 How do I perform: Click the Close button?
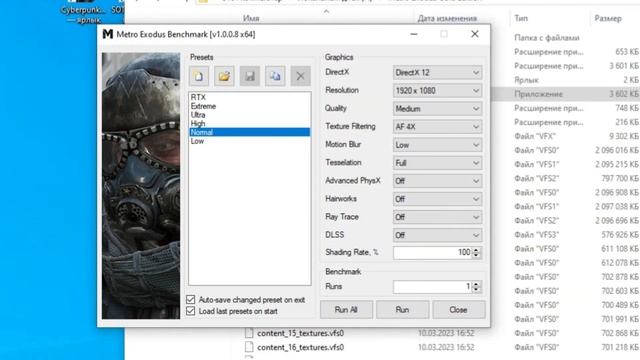pos(458,310)
